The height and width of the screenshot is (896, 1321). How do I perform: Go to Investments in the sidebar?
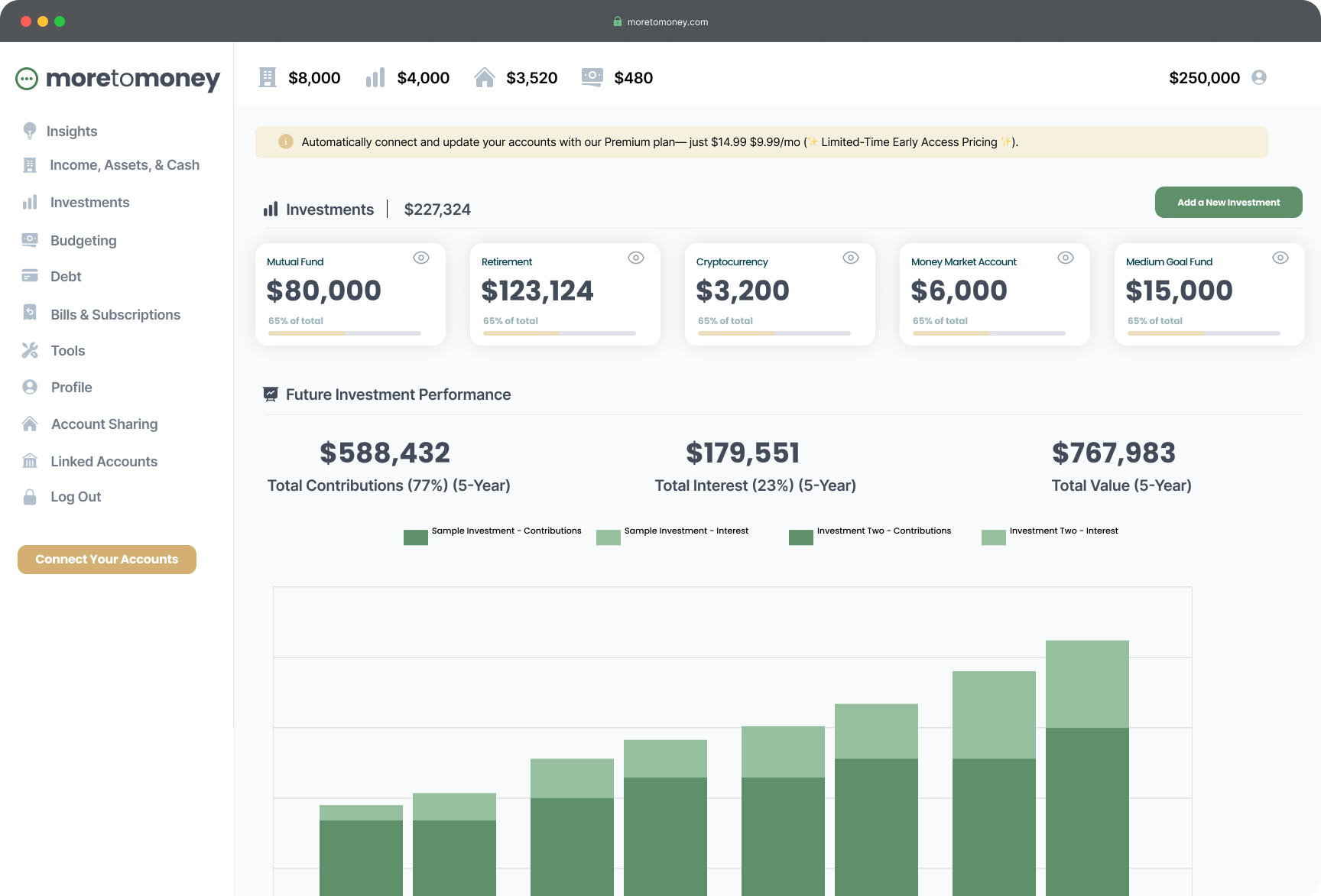click(89, 203)
